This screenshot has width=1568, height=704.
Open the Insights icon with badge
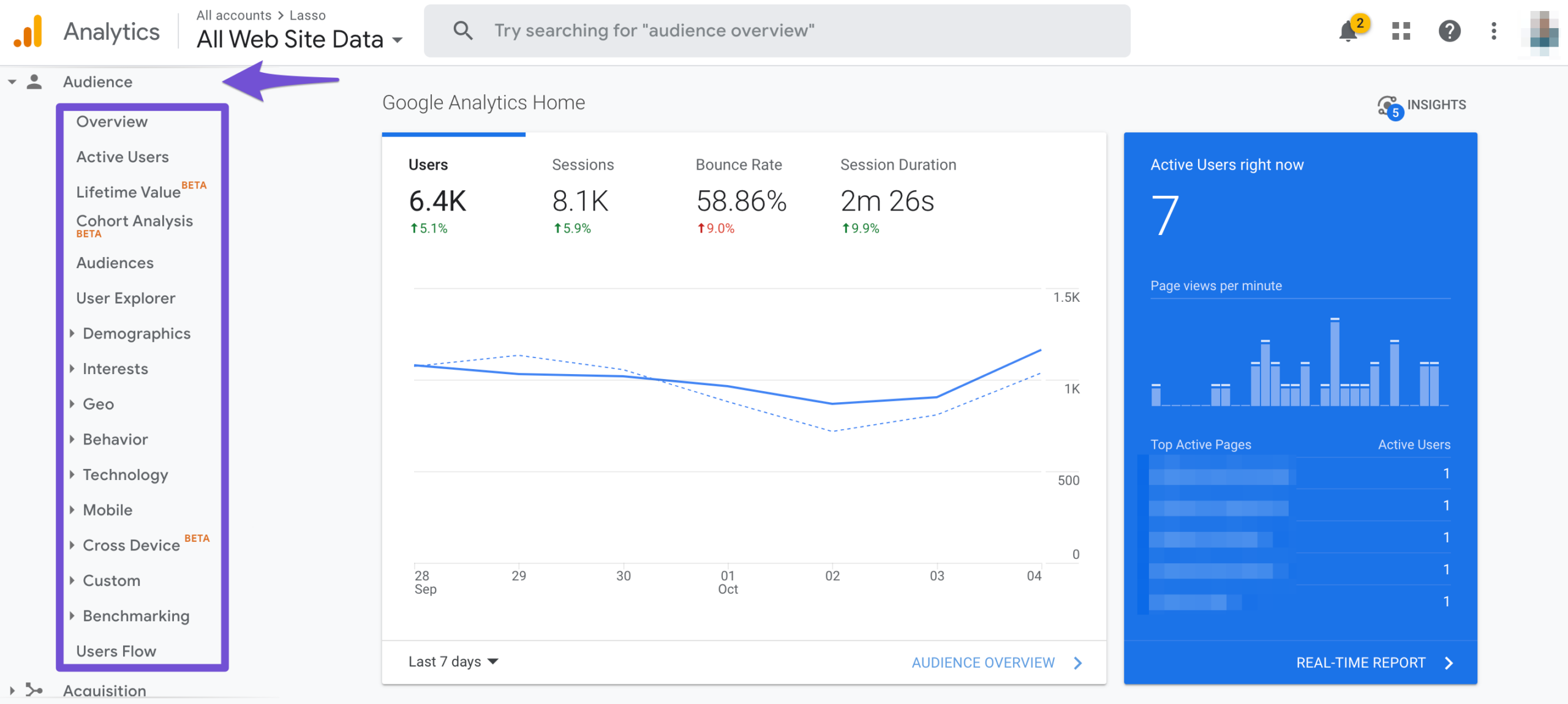(x=1389, y=107)
